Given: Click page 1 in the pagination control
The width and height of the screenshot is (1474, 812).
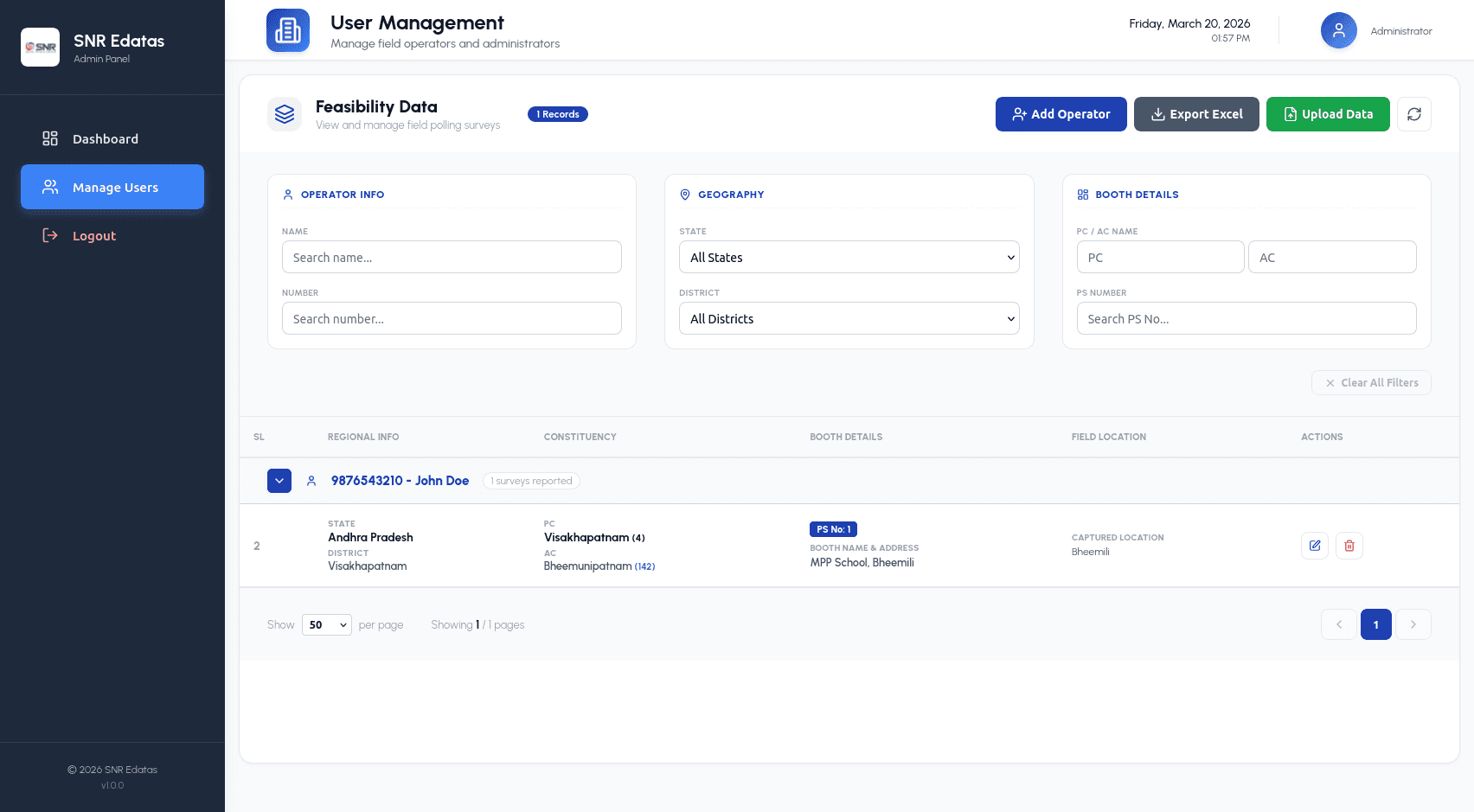Looking at the screenshot, I should click(1375, 624).
